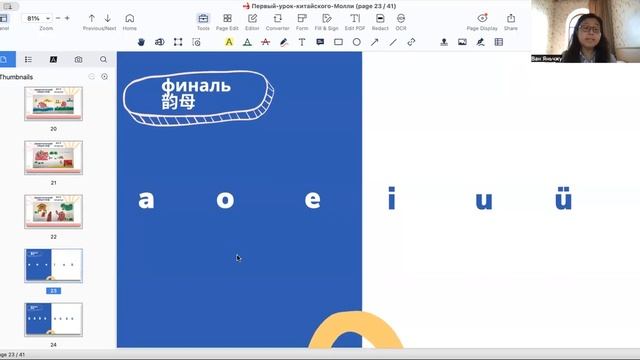Zoom out with the minus button

58,18
